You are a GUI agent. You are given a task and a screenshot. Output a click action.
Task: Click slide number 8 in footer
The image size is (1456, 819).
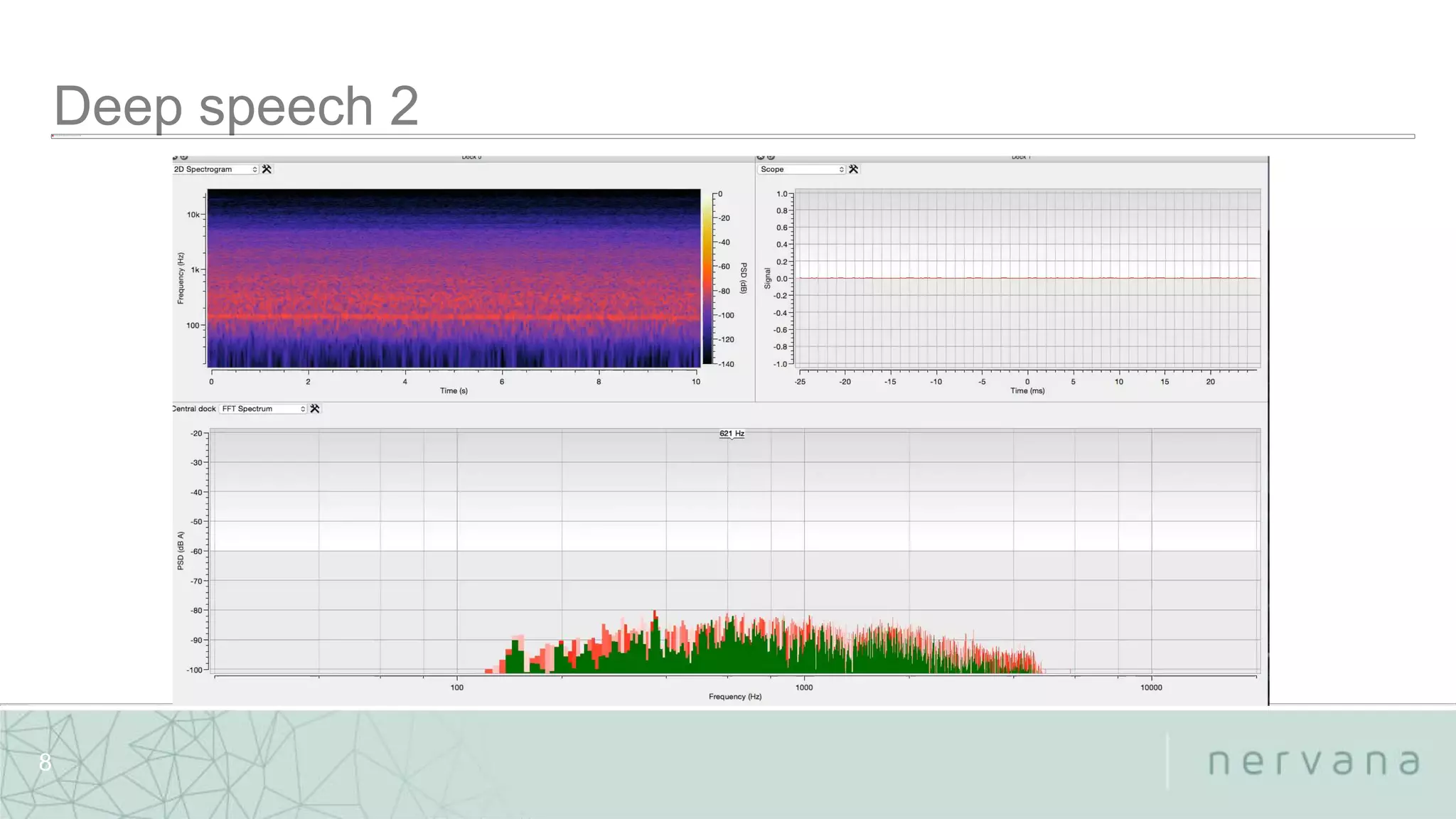click(x=45, y=762)
